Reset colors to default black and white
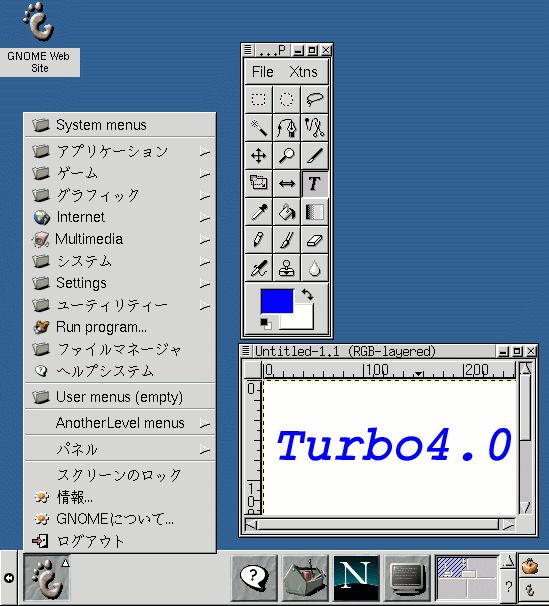The height and width of the screenshot is (606, 549). pyautogui.click(x=266, y=323)
